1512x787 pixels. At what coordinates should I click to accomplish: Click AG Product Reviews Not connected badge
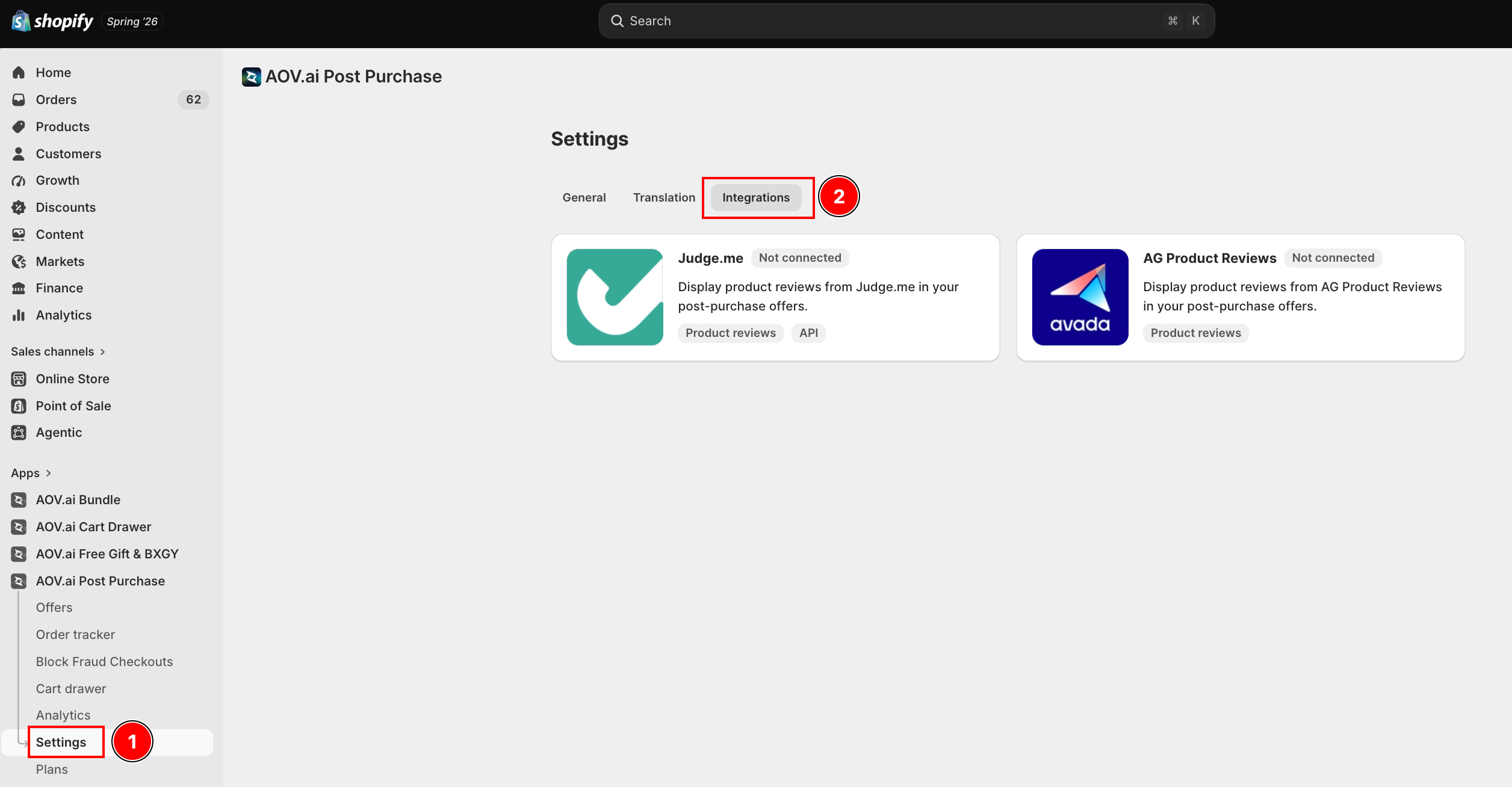[x=1333, y=258]
